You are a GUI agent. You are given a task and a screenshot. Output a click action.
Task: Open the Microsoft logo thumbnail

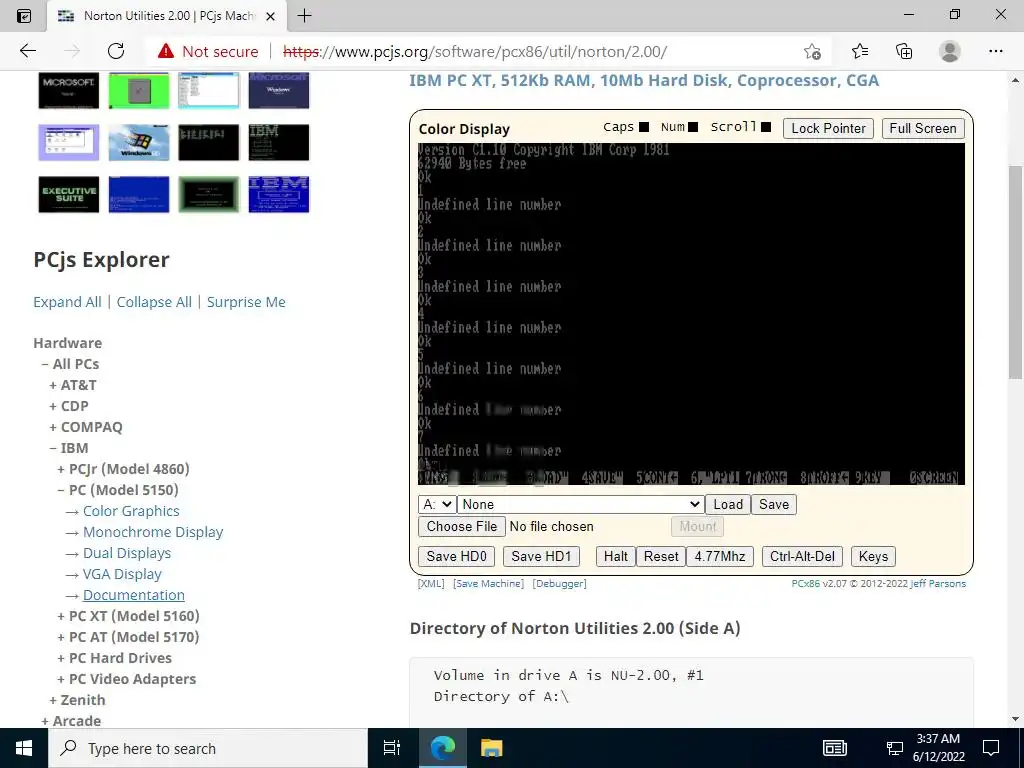(69, 90)
